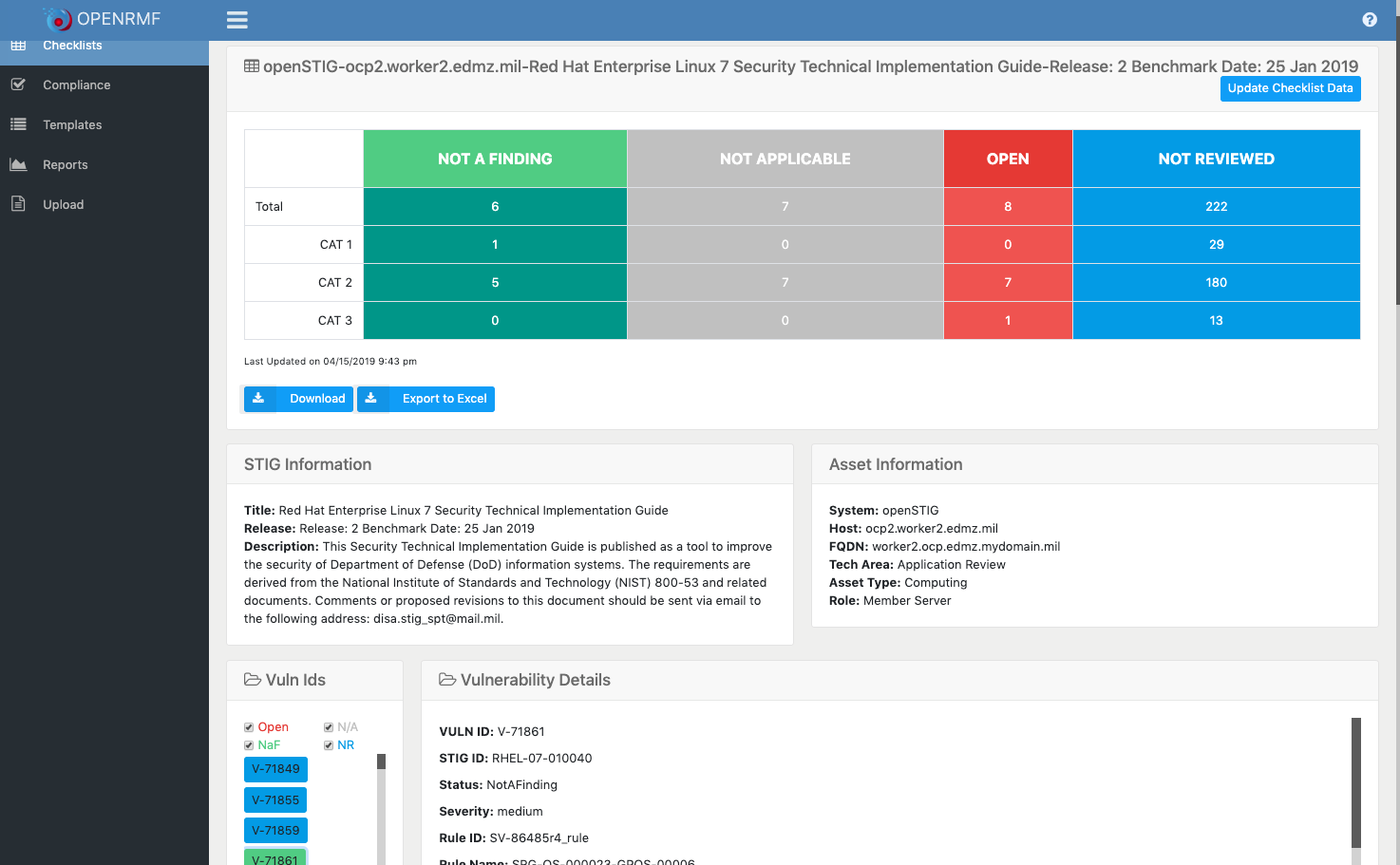Image resolution: width=1400 pixels, height=865 pixels.
Task: Select vulnerability V-71861
Action: coord(275,857)
